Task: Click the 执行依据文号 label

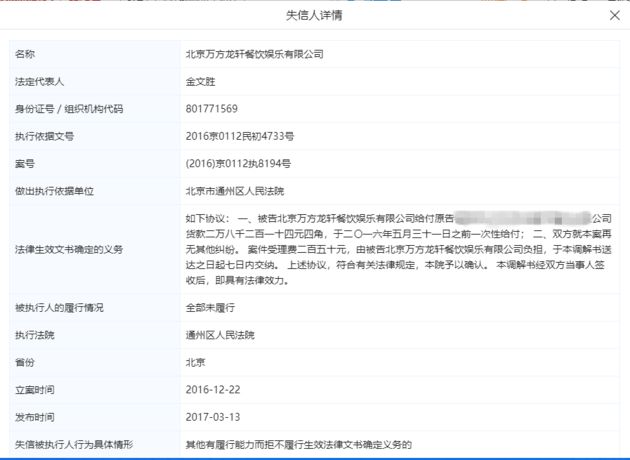Action: pos(45,136)
